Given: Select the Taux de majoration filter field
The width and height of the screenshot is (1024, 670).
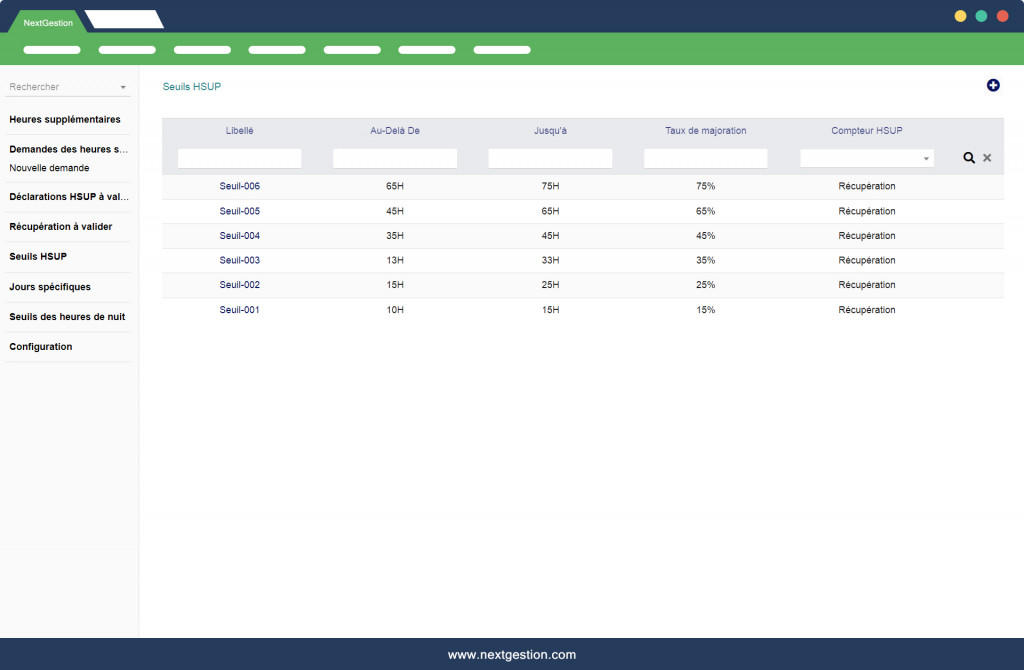Looking at the screenshot, I should (x=705, y=158).
